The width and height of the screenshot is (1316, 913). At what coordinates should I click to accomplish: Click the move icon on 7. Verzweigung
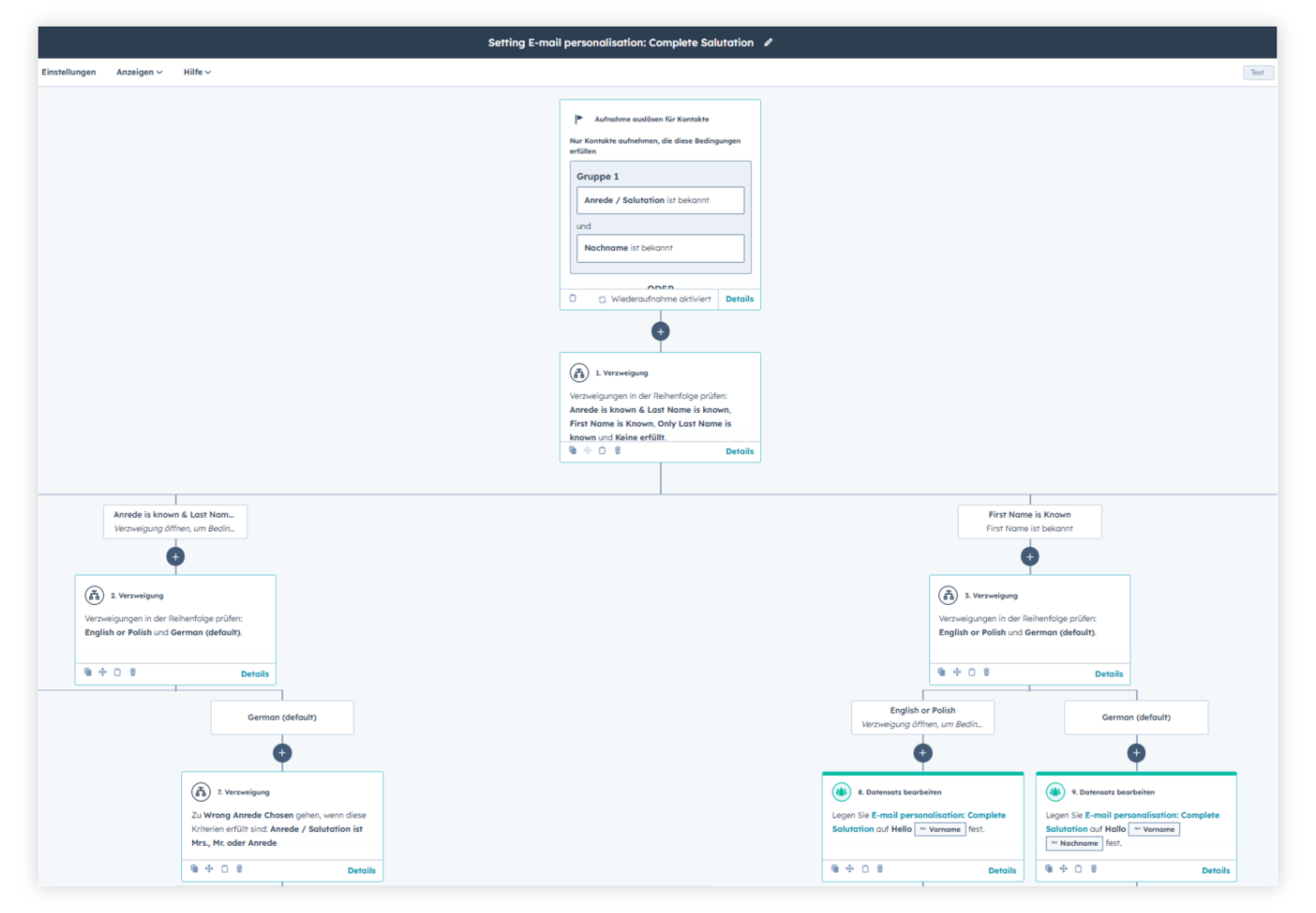(209, 868)
